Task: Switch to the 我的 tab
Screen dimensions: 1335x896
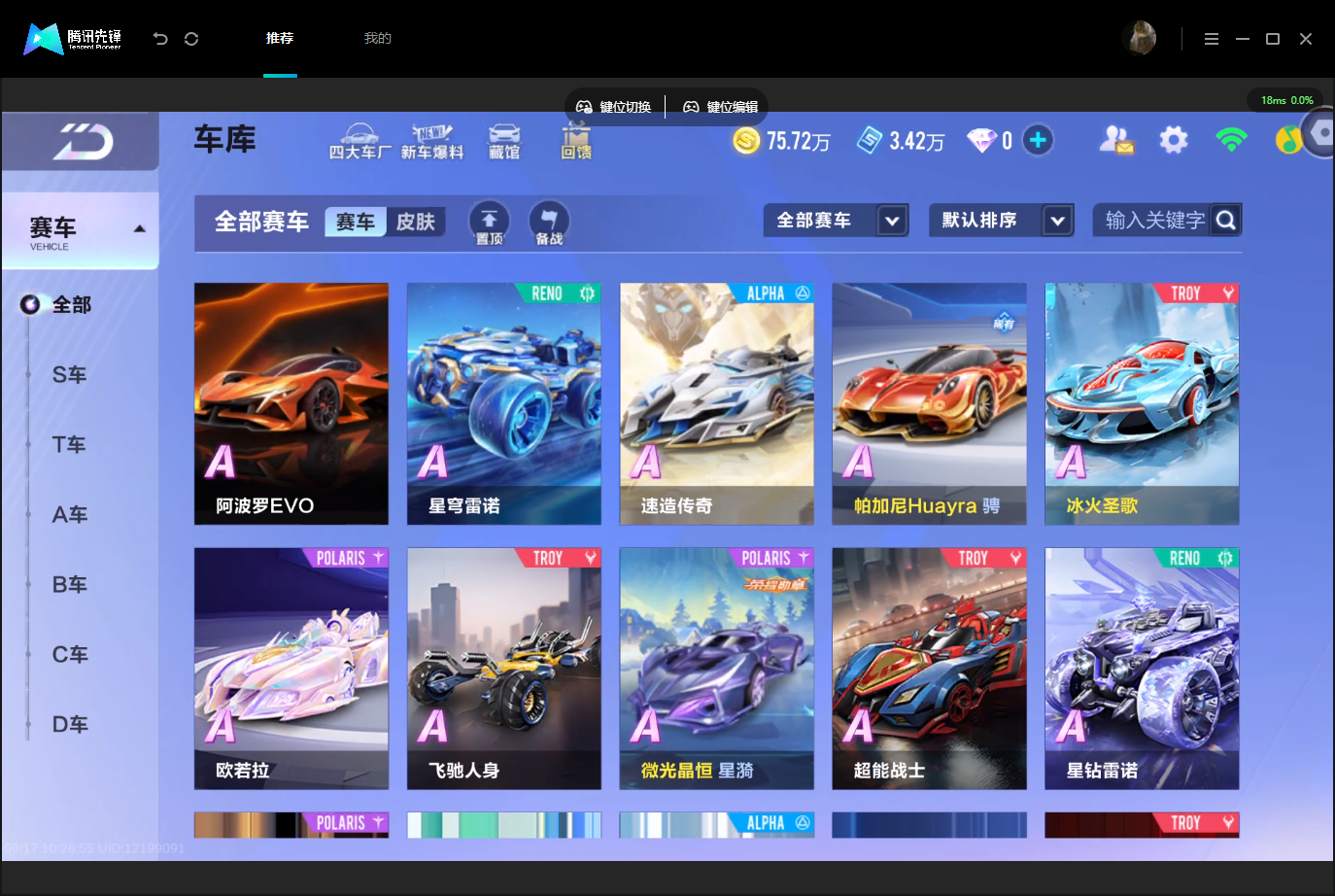Action: coord(378,39)
